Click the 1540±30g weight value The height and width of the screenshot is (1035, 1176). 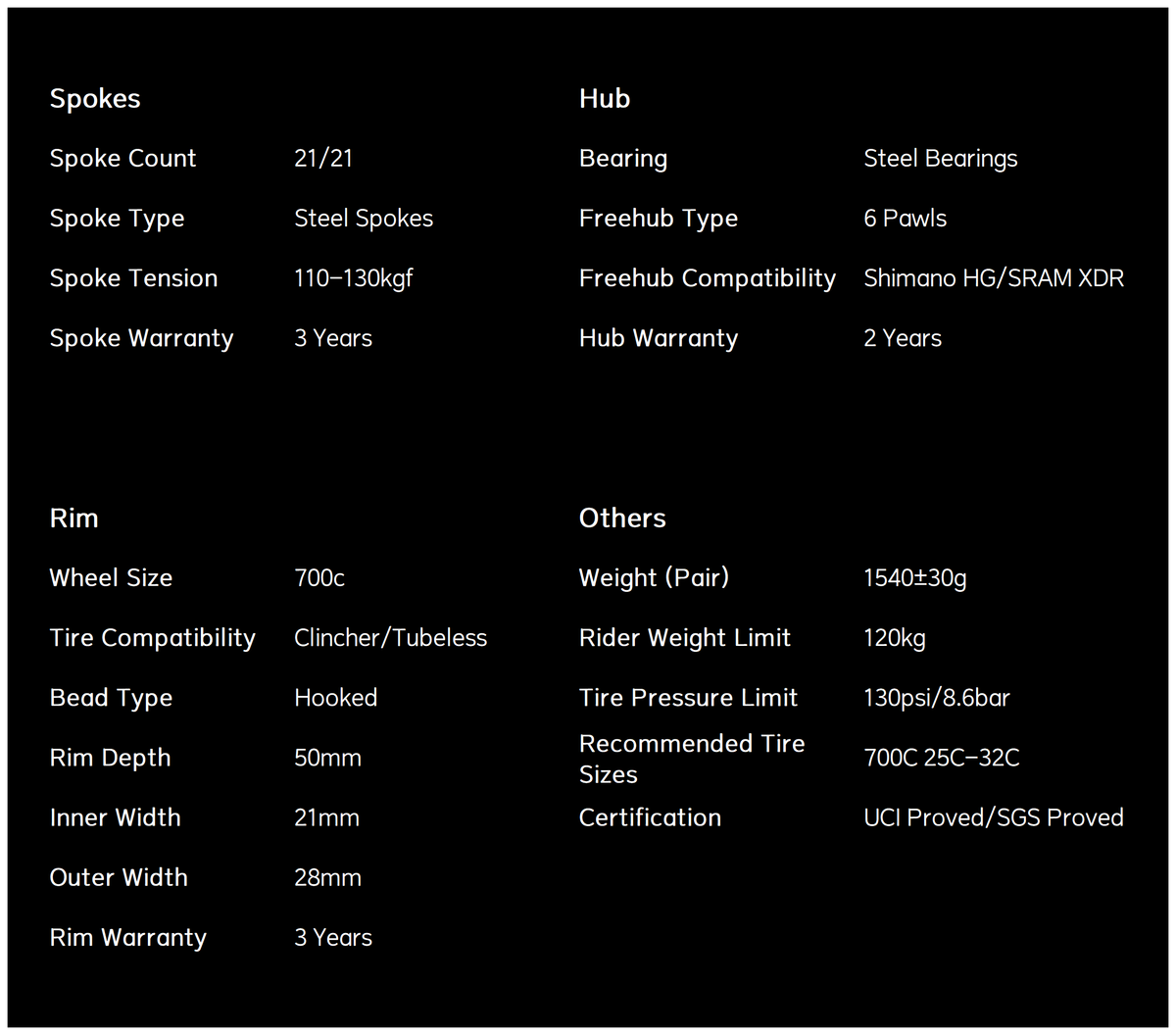914,578
